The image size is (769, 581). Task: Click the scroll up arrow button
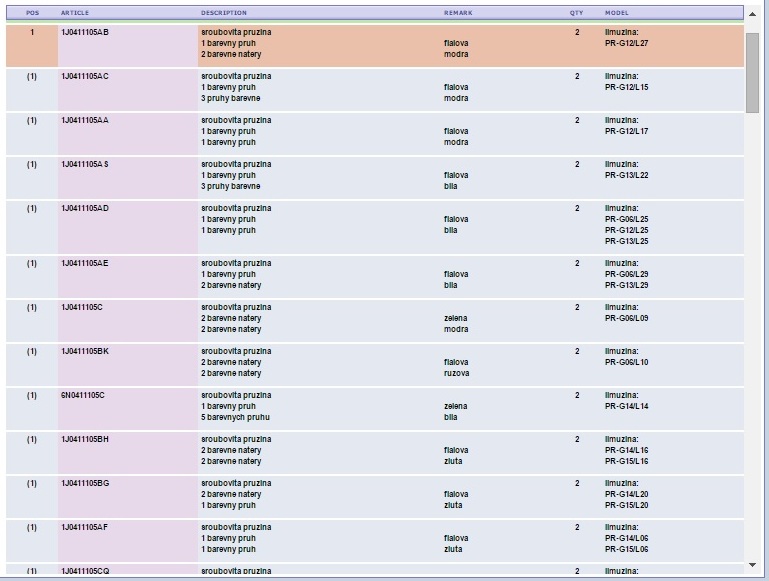pos(752,13)
